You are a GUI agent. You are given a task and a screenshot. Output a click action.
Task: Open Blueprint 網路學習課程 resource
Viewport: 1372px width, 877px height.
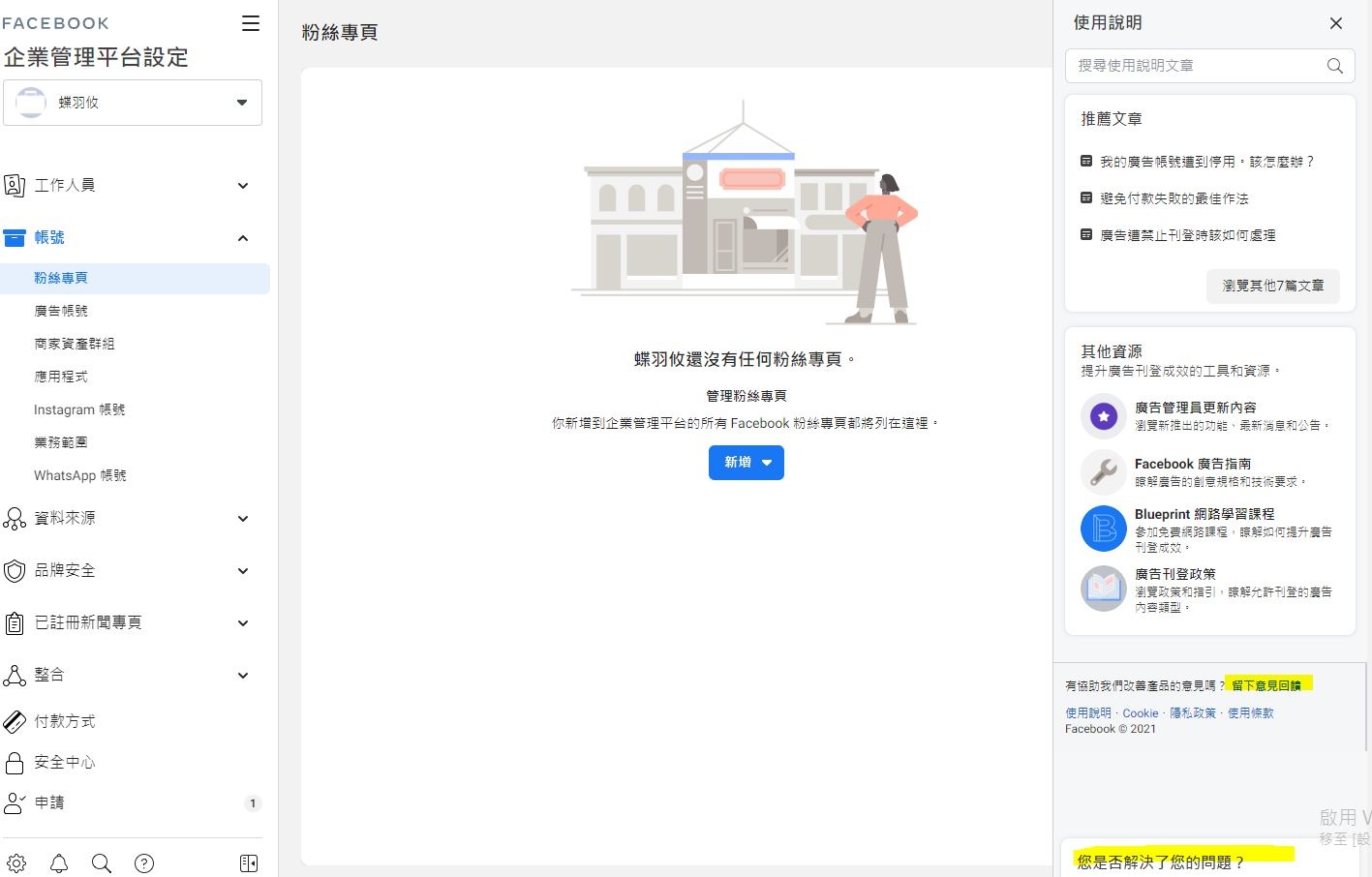click(1204, 514)
